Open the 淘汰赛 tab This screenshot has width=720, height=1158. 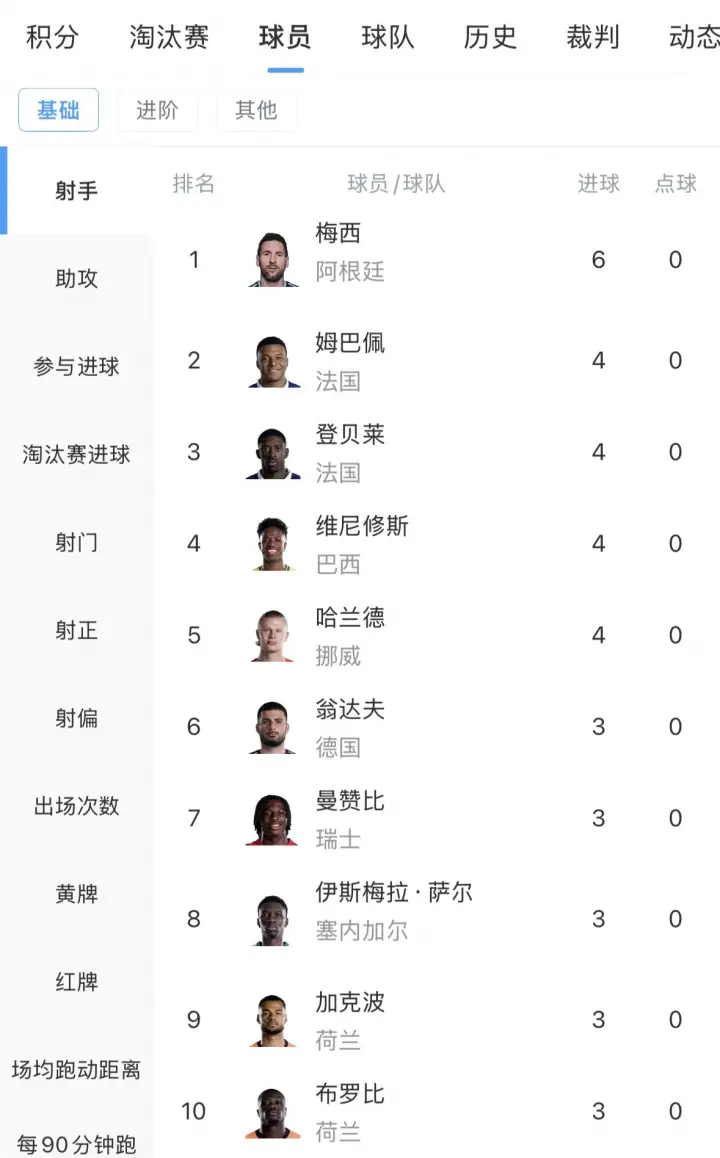pos(169,37)
